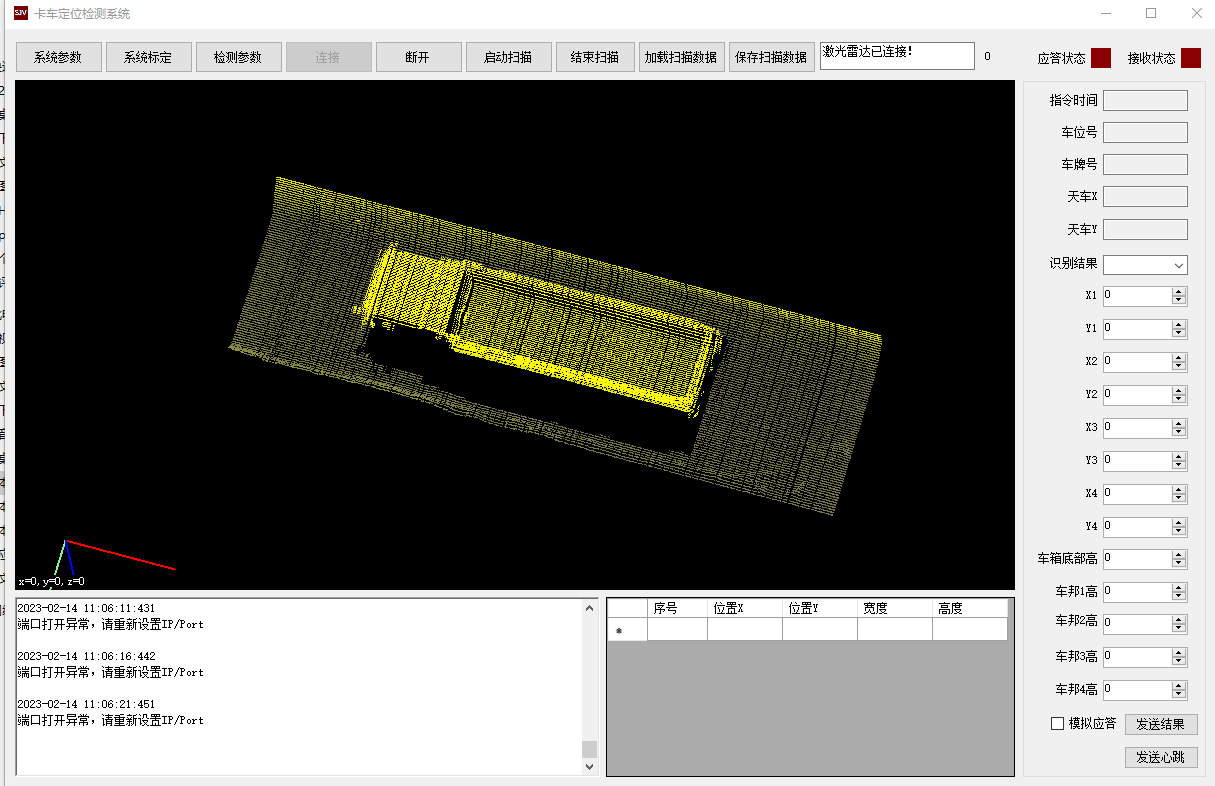Screen dimensions: 1215x786
Task: Click the 高度 column header
Action: [970, 608]
